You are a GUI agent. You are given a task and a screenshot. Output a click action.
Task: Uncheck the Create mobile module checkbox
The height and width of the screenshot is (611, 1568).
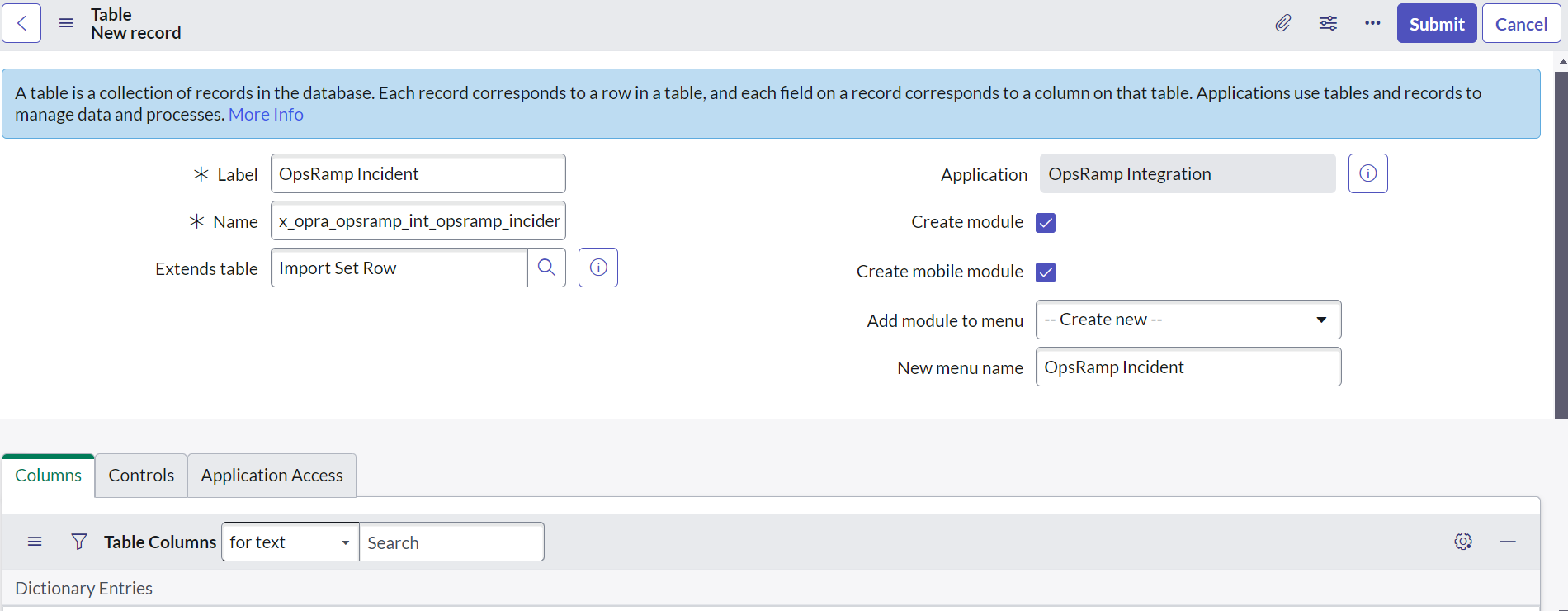(x=1046, y=272)
